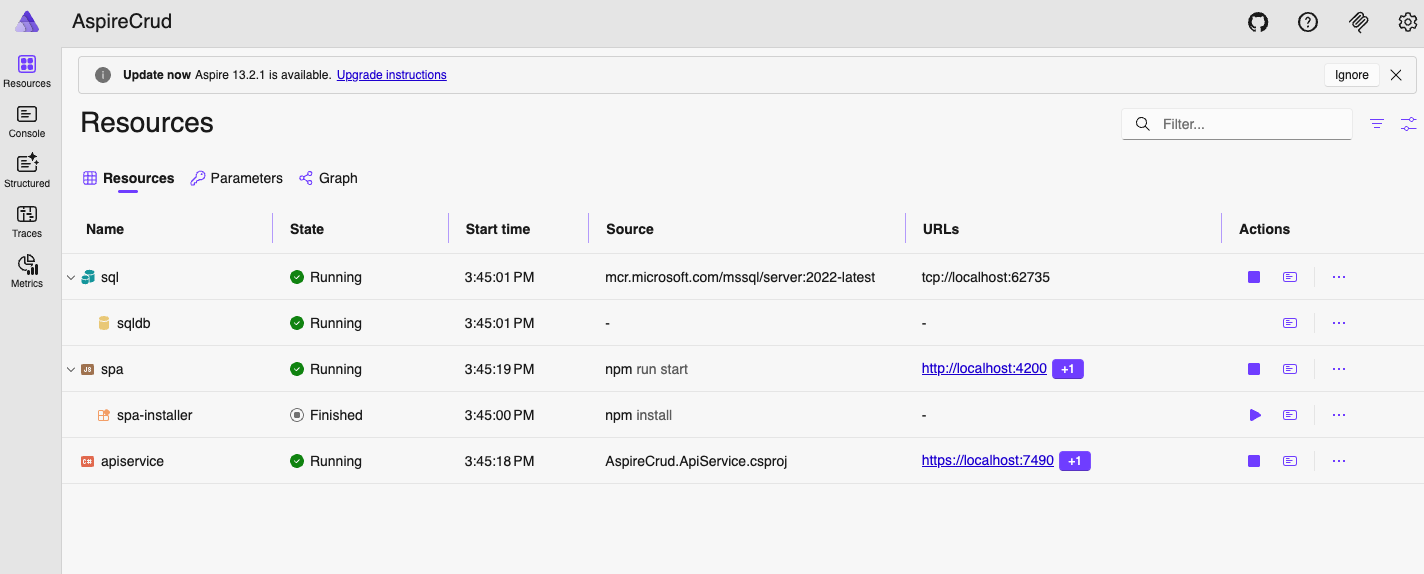
Task: Stop the sql resource
Action: pos(1254,277)
